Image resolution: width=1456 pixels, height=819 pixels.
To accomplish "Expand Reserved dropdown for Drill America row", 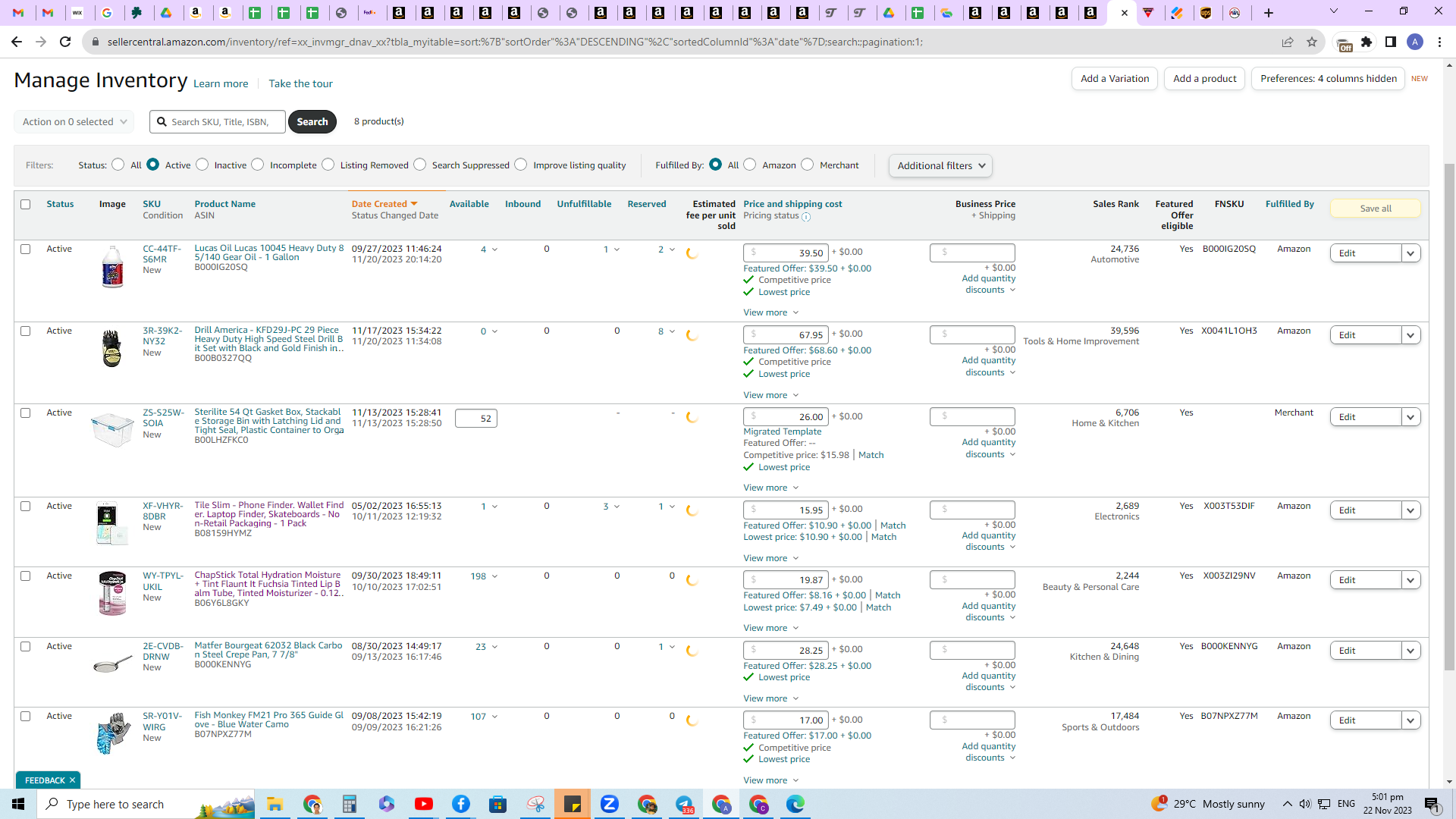I will click(x=672, y=331).
